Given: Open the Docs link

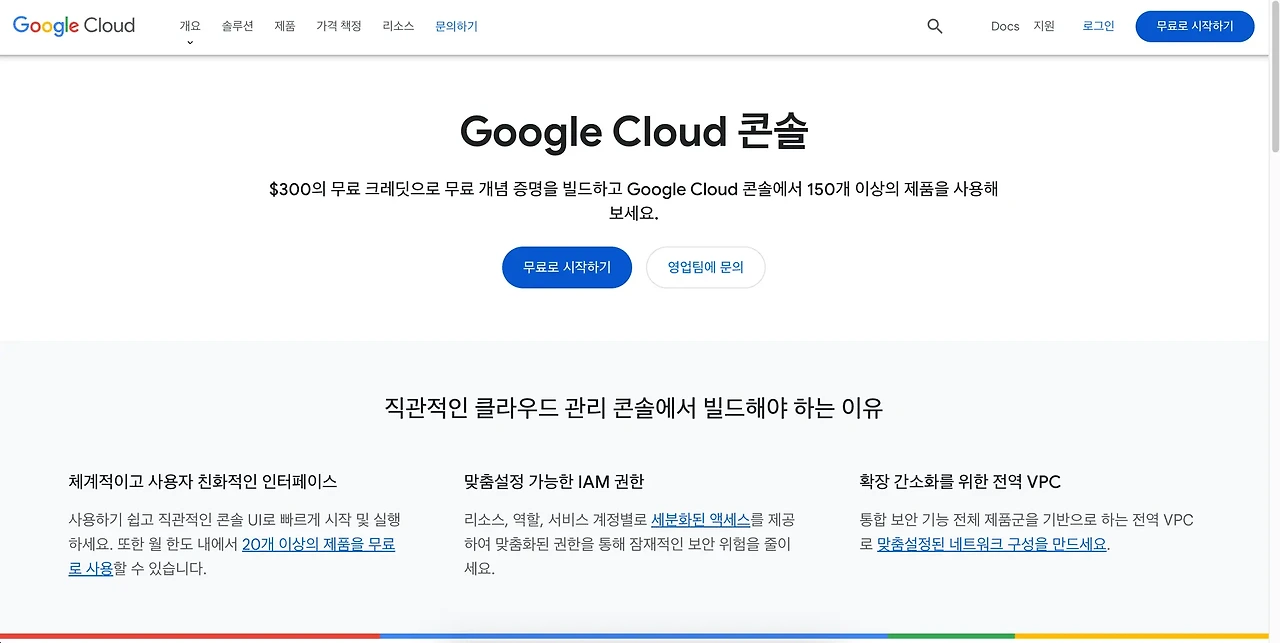Looking at the screenshot, I should coord(1005,26).
